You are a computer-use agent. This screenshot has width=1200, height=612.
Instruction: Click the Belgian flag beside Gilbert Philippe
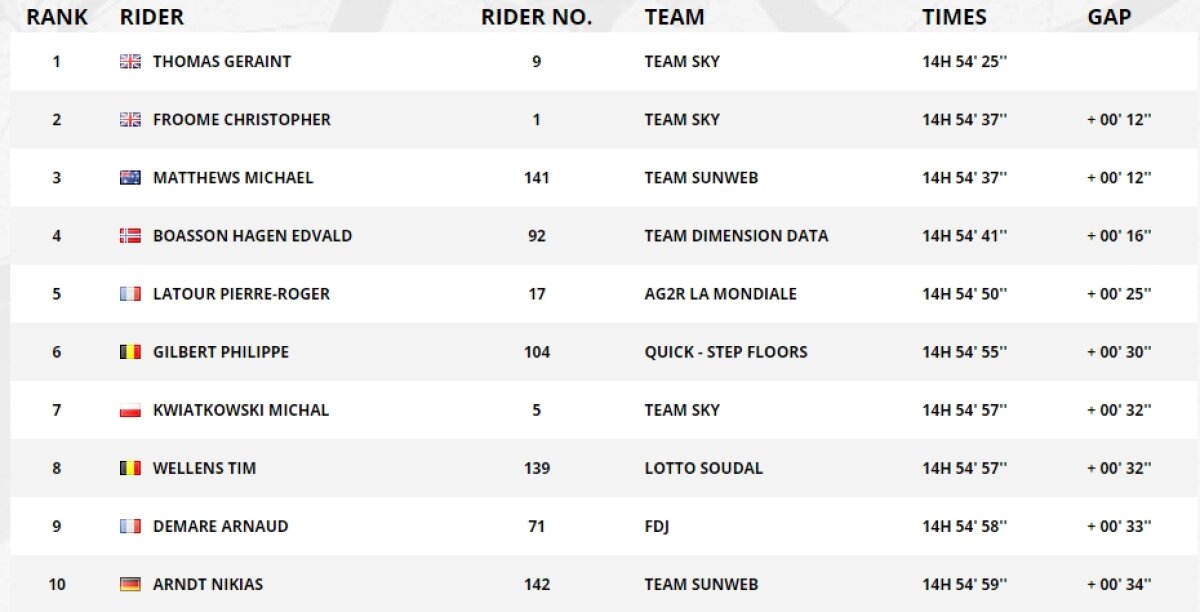(130, 352)
